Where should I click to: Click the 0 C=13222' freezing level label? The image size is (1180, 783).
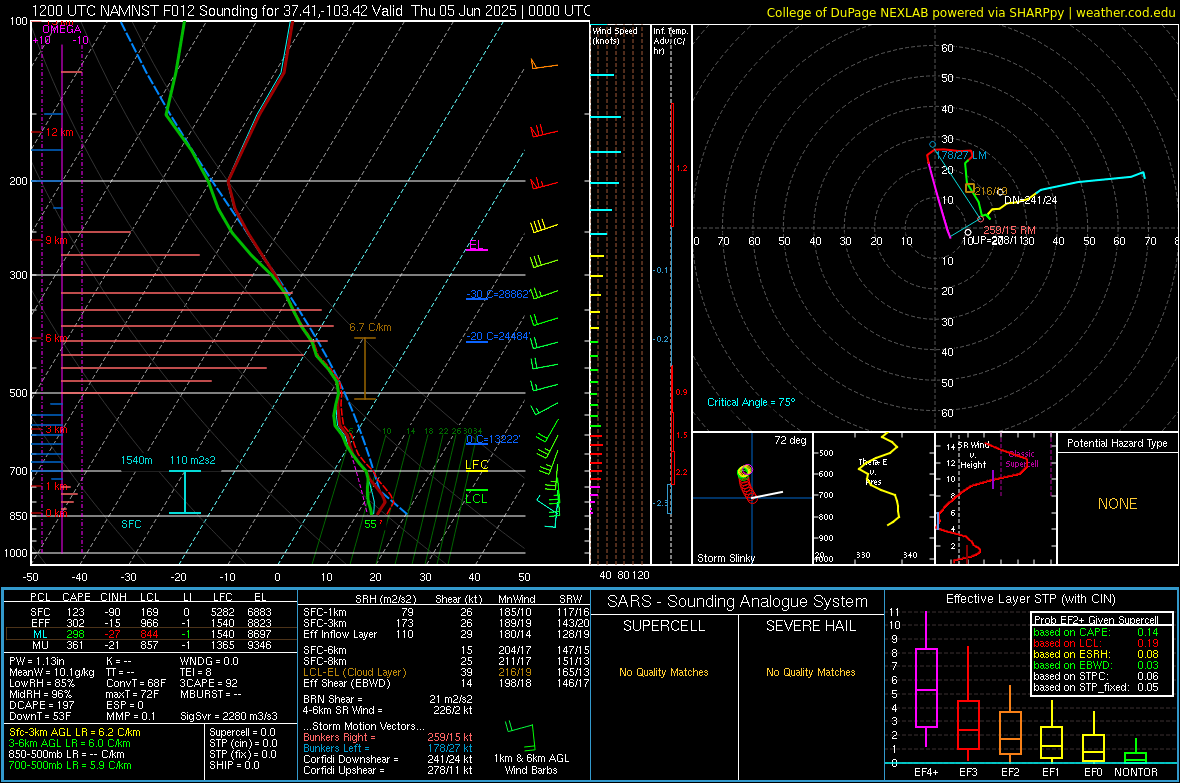[x=492, y=439]
